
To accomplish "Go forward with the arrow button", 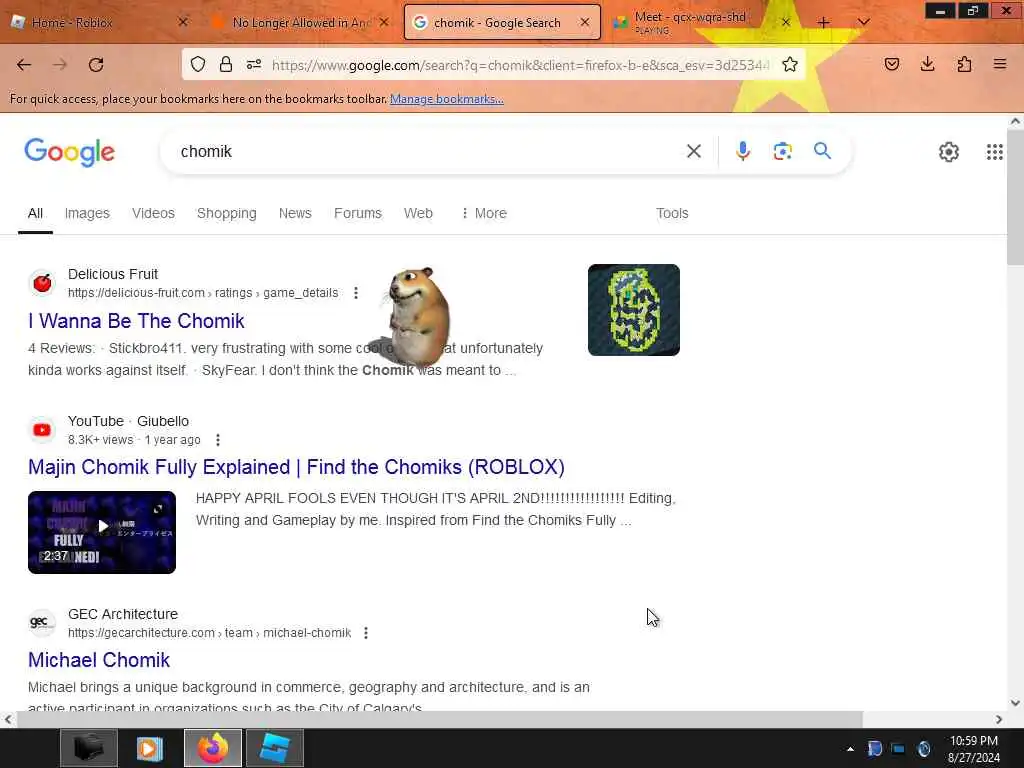I will point(59,65).
